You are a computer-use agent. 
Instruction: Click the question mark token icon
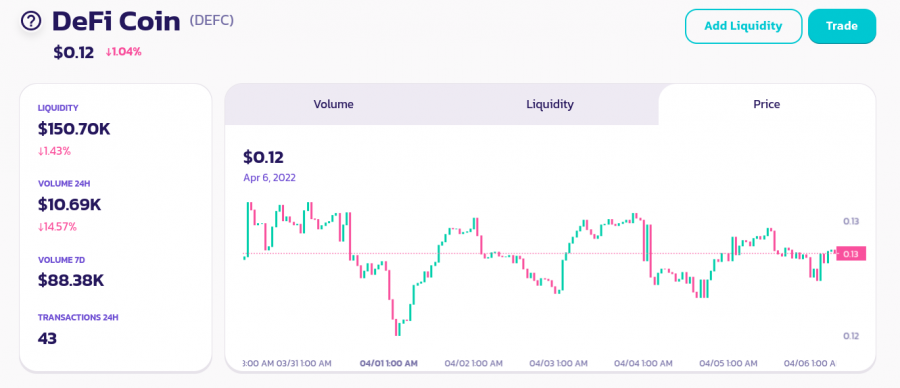tap(31, 21)
